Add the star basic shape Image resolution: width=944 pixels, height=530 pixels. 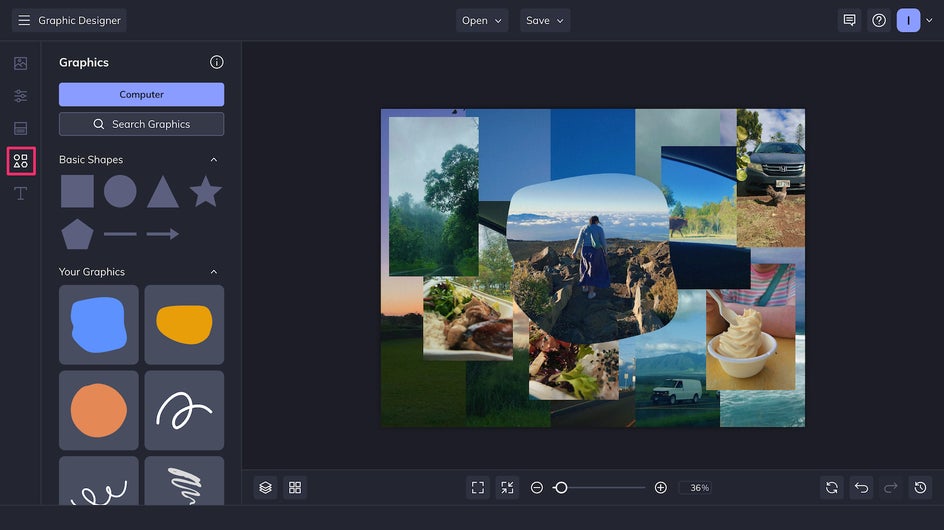pyautogui.click(x=205, y=192)
